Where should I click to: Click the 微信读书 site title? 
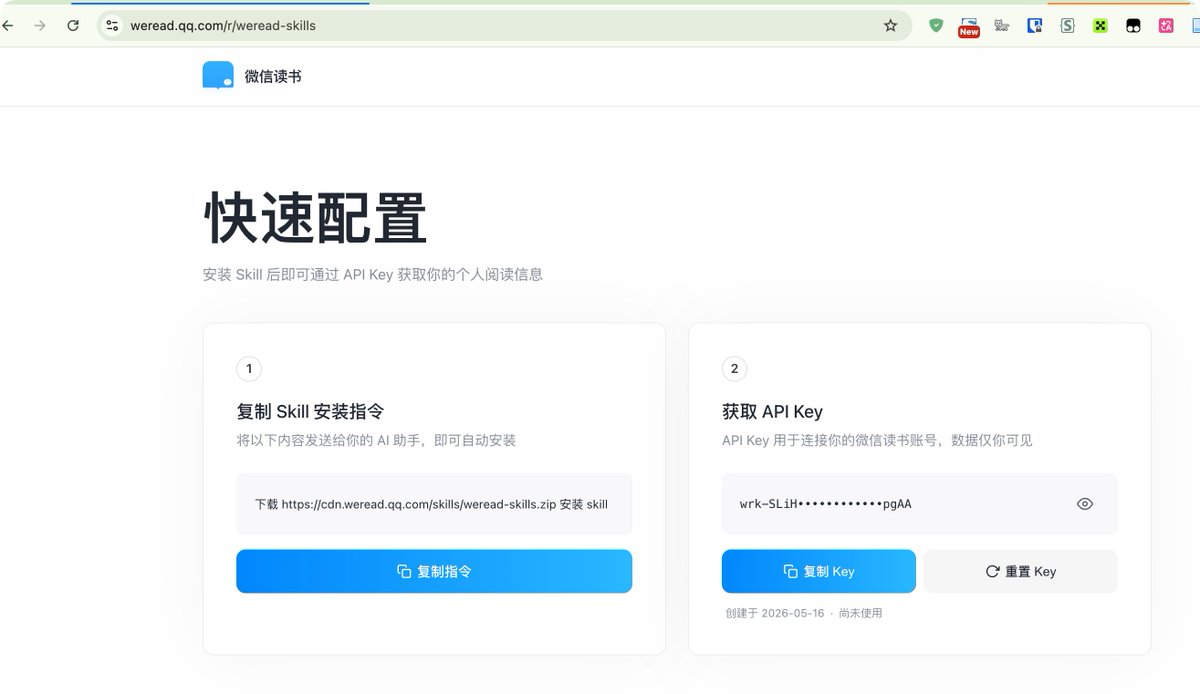point(273,76)
